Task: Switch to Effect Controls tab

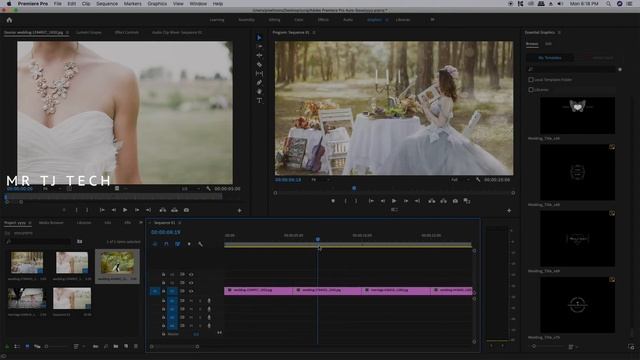Action: coord(127,32)
